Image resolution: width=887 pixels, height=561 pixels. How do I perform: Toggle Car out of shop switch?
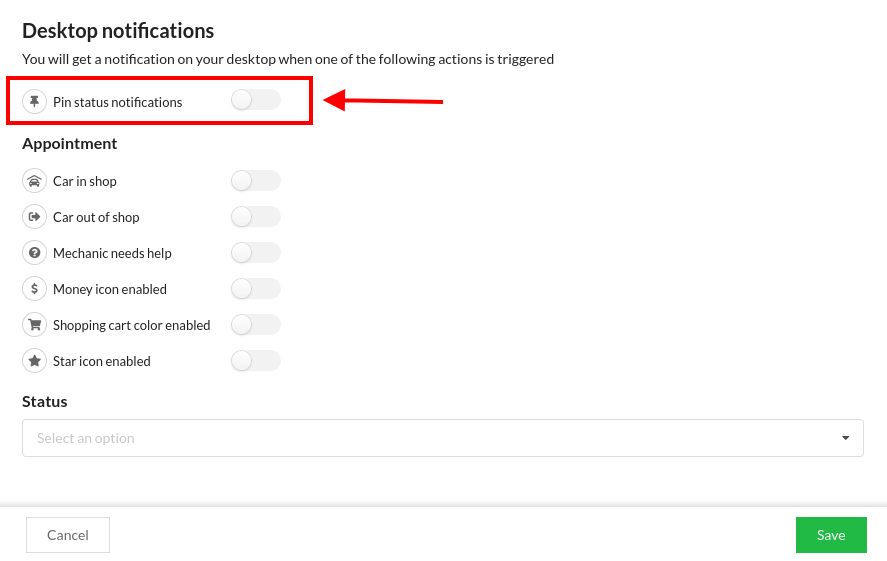255,217
